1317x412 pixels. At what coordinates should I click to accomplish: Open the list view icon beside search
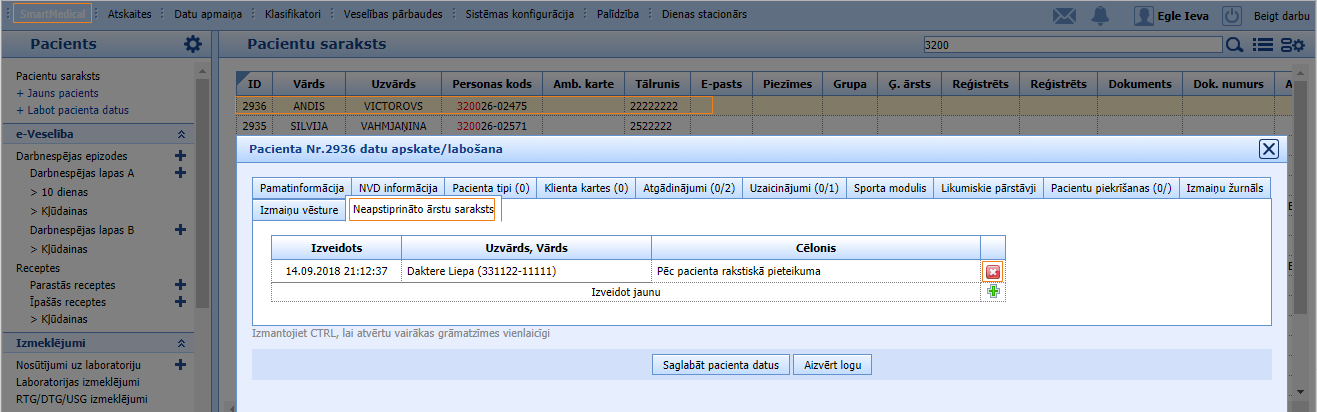coord(1262,45)
